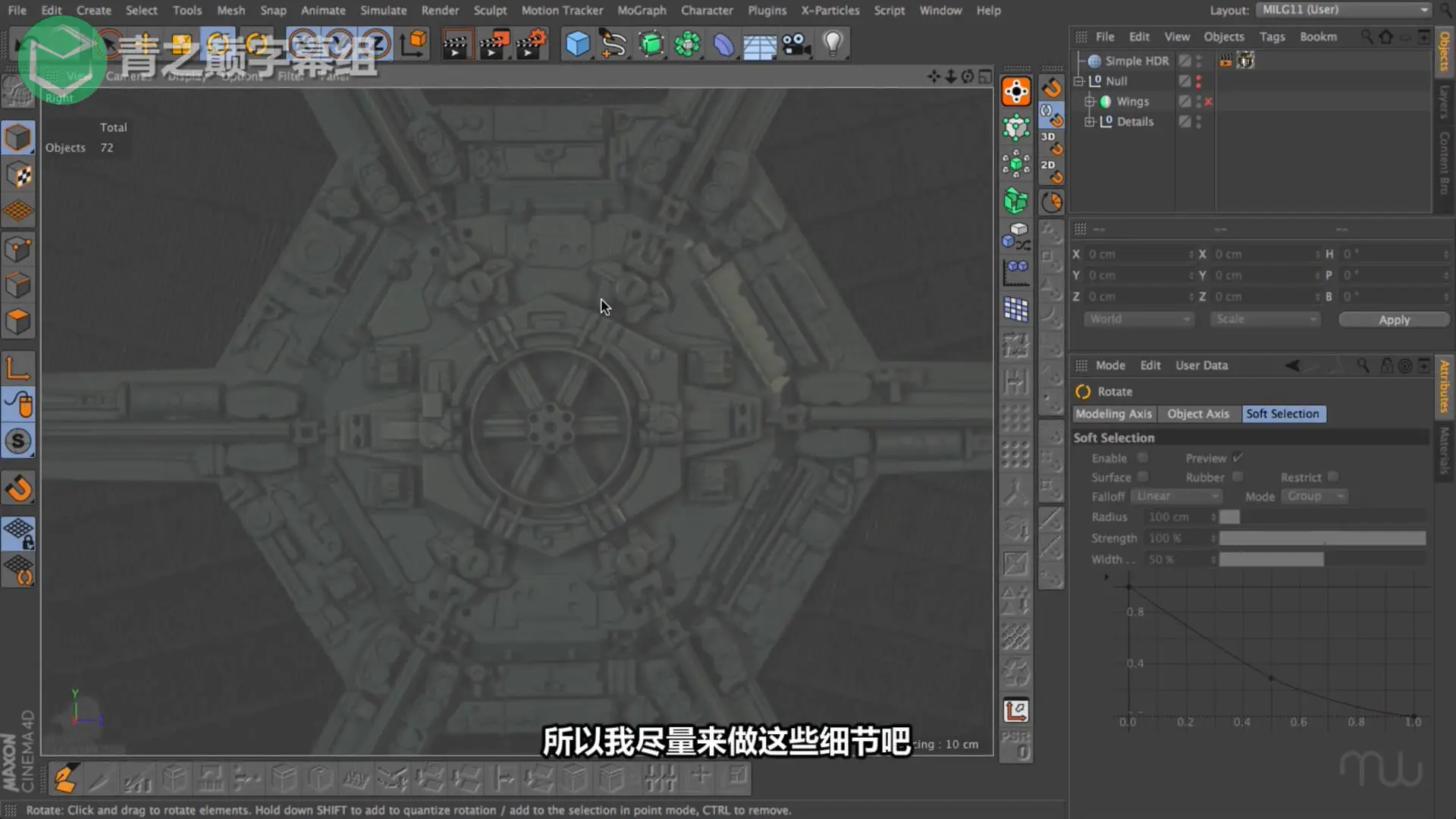Toggle Locked Workplane icon

click(18, 533)
